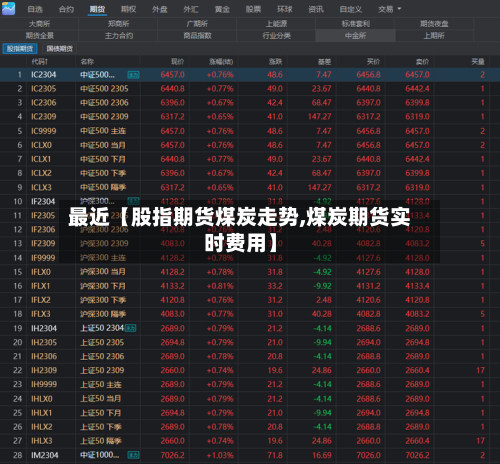Select the IC2304 contract row
The width and height of the screenshot is (500, 464).
click(x=250, y=75)
